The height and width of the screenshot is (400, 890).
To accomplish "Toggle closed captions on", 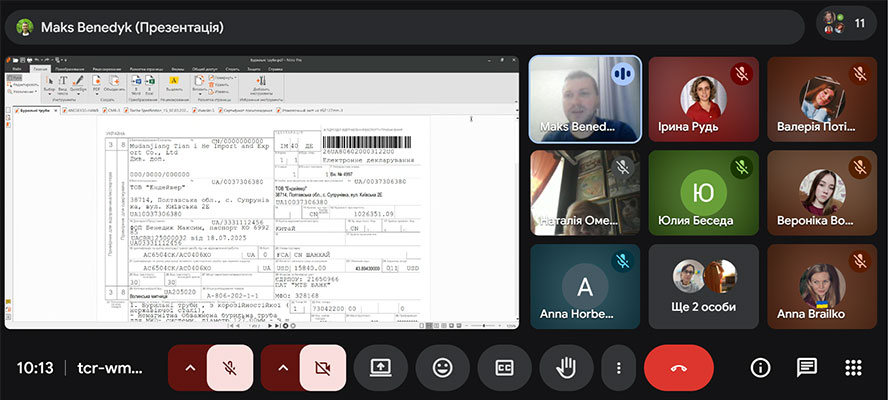I will 504,368.
